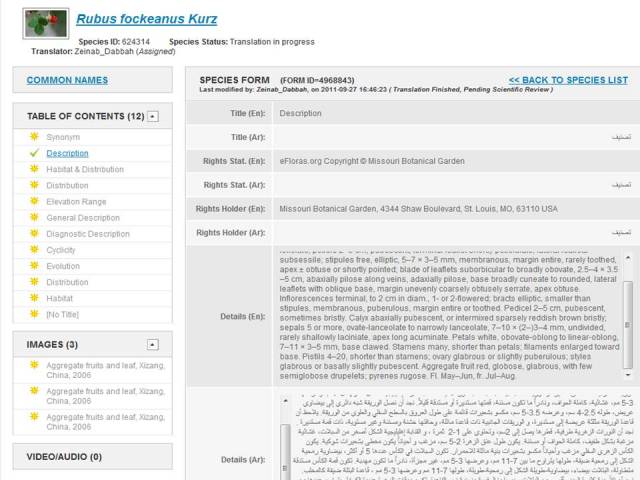
Task: Click Details (En) scrollbar down arrow
Action: coord(628,375)
